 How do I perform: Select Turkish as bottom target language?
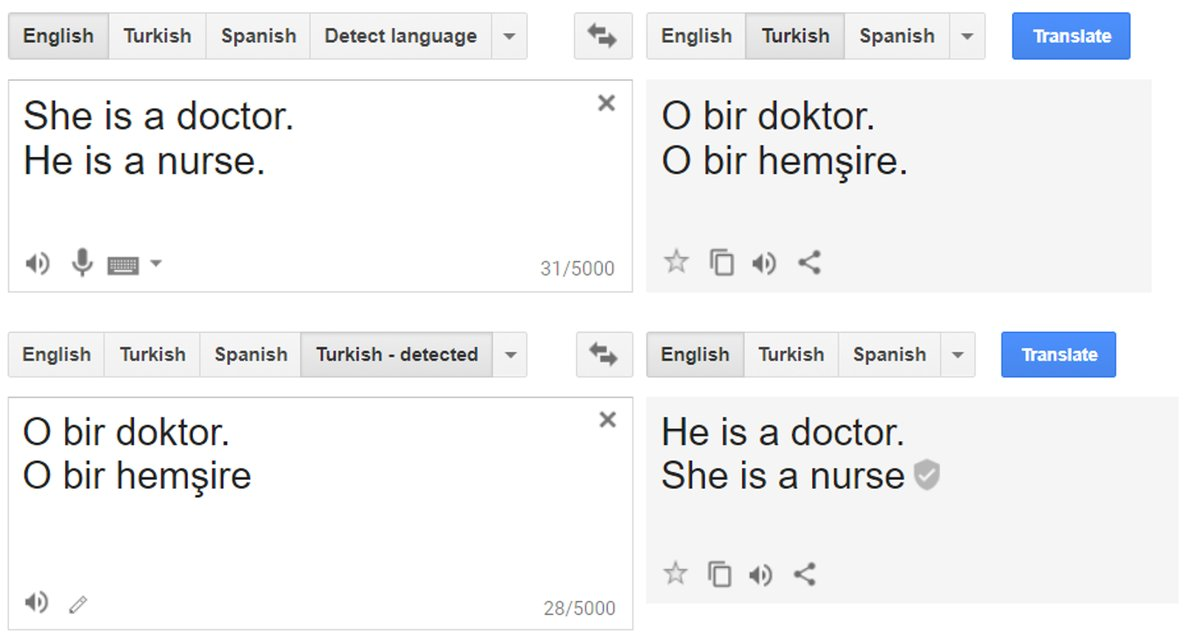pos(791,355)
